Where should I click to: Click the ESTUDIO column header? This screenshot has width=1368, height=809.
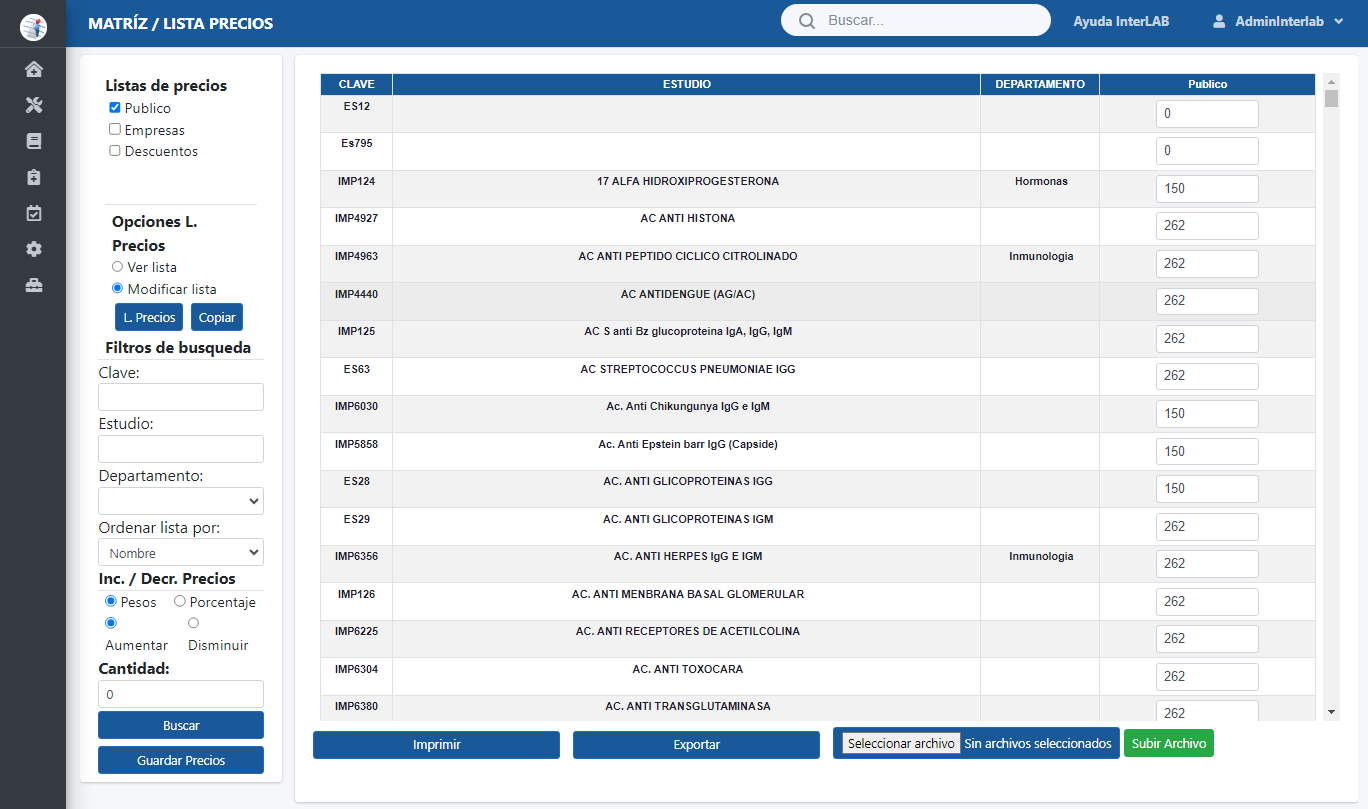[687, 84]
